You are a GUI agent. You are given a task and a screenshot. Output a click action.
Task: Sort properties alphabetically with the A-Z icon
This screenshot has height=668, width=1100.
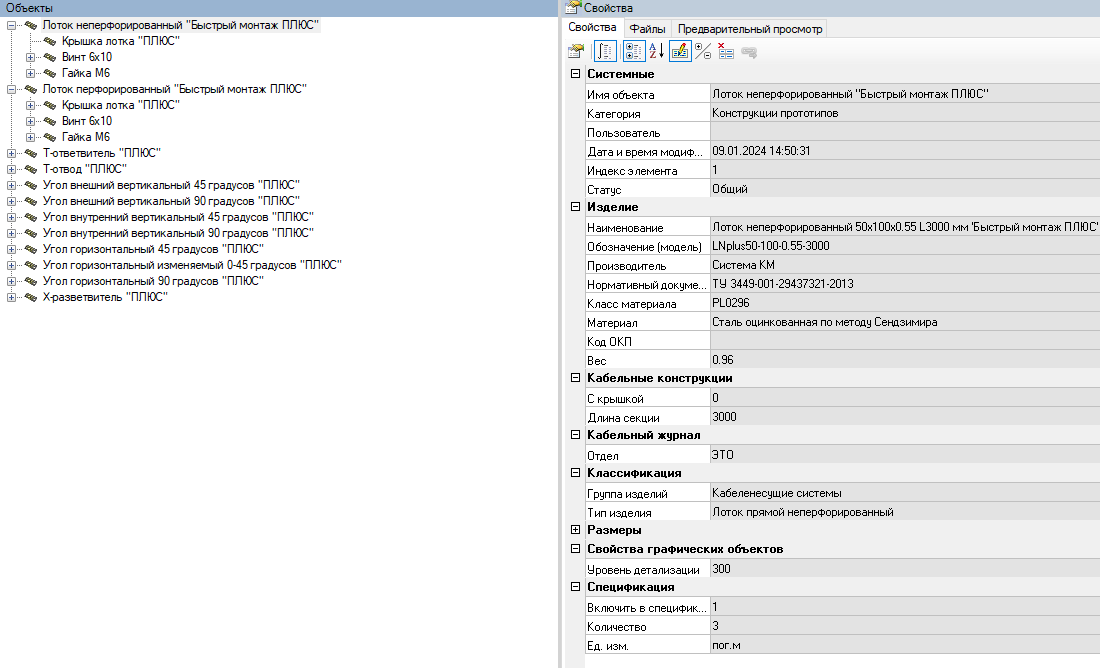657,51
